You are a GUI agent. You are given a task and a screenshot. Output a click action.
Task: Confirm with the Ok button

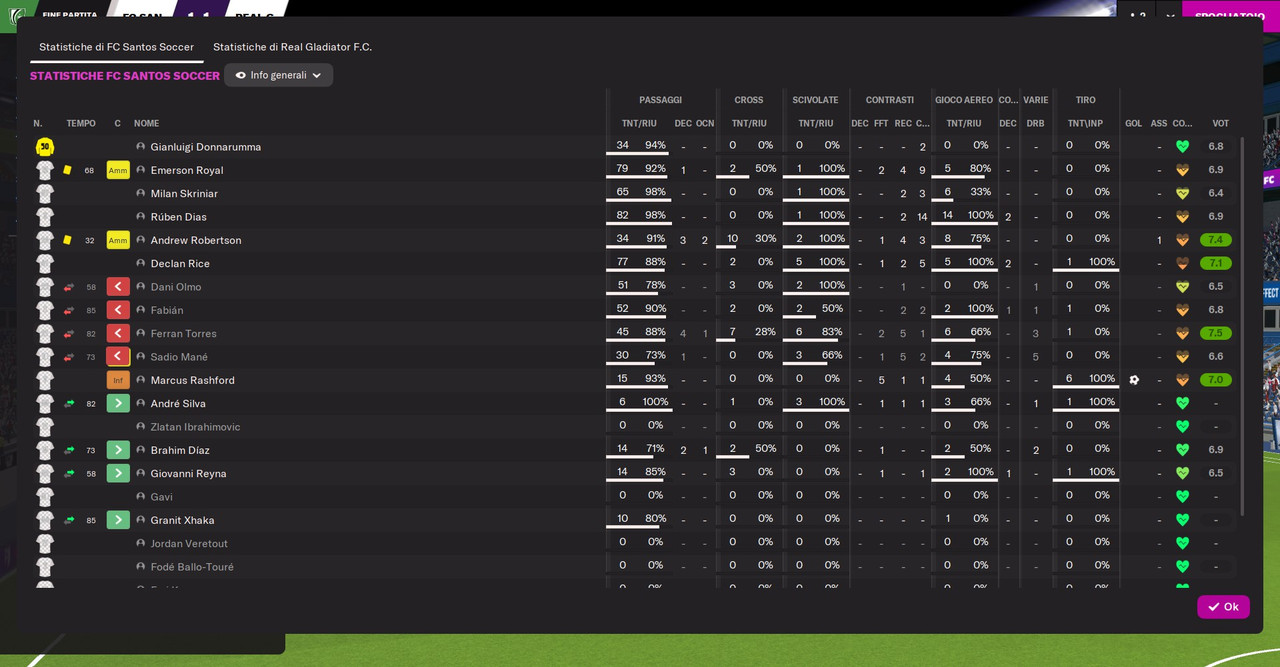click(1223, 607)
